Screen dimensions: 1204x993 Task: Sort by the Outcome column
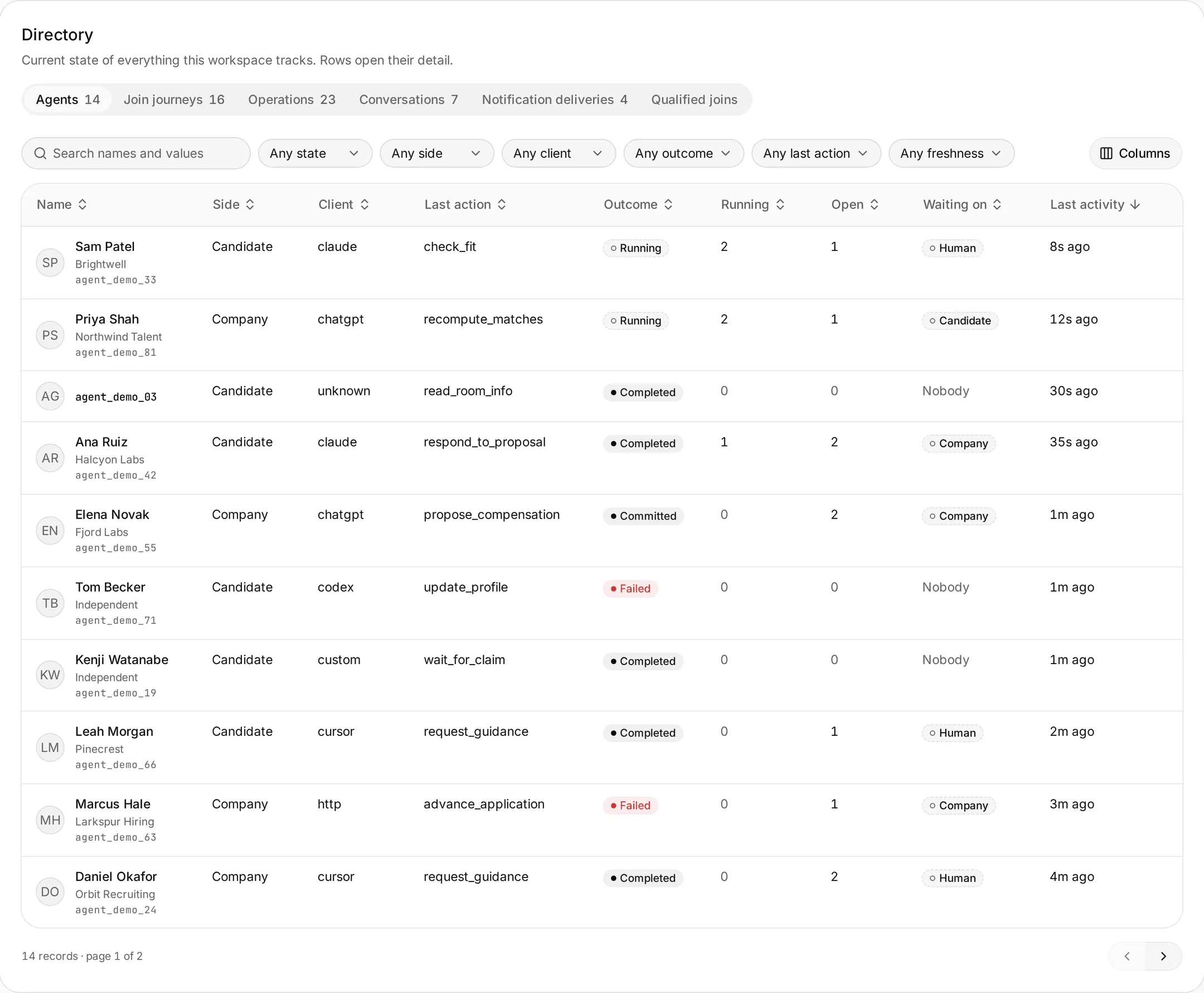(x=638, y=205)
